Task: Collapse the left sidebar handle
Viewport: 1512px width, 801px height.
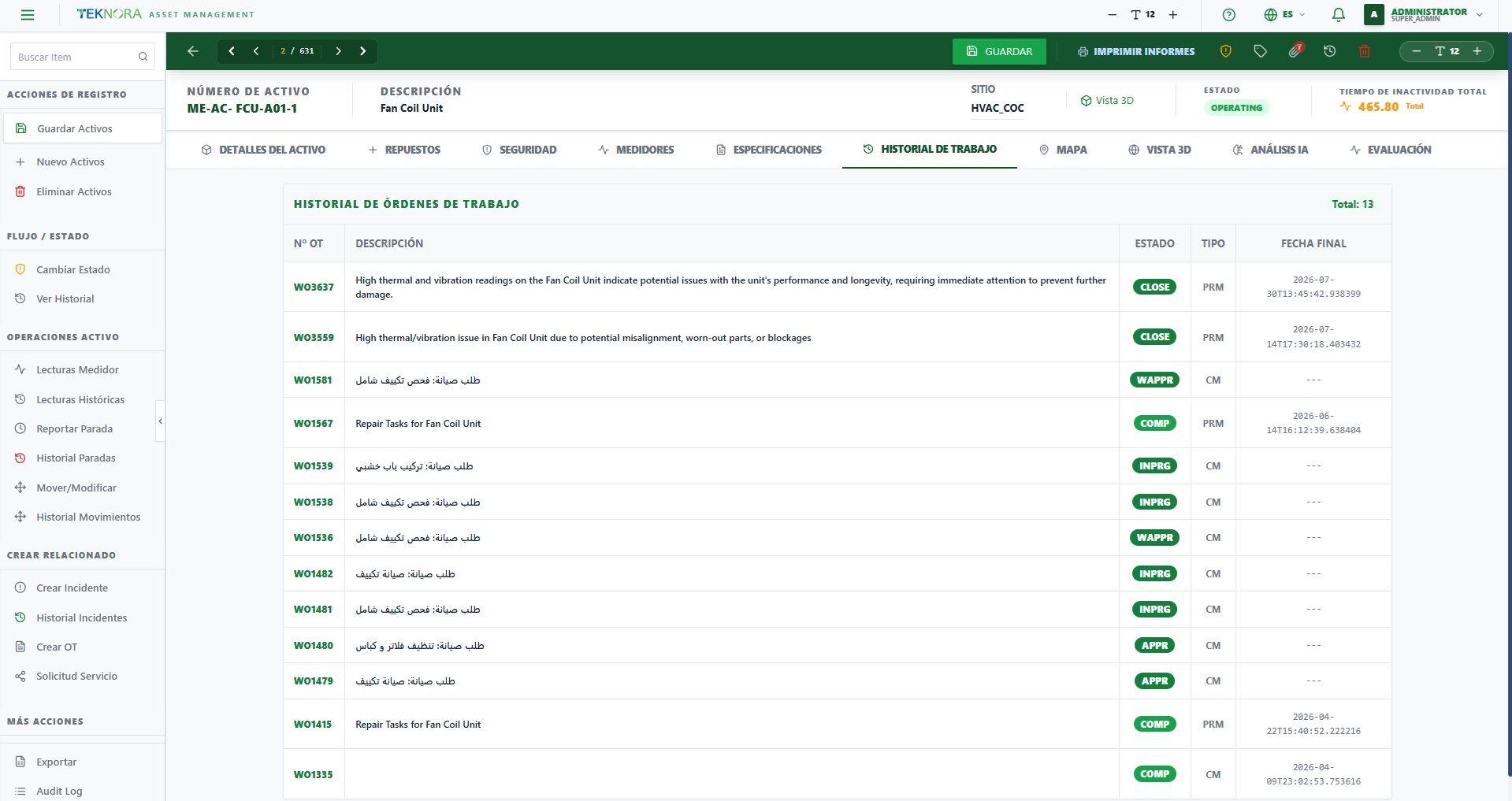Action: click(160, 421)
